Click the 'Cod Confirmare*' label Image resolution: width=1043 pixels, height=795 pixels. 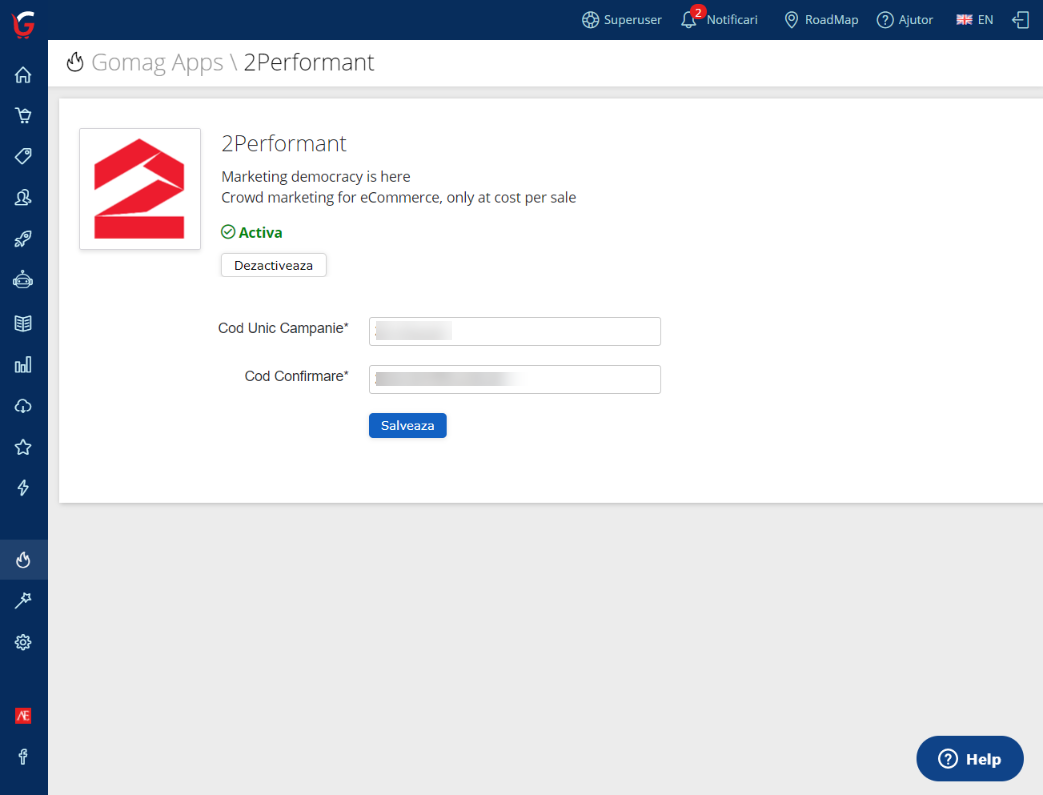tap(297, 377)
